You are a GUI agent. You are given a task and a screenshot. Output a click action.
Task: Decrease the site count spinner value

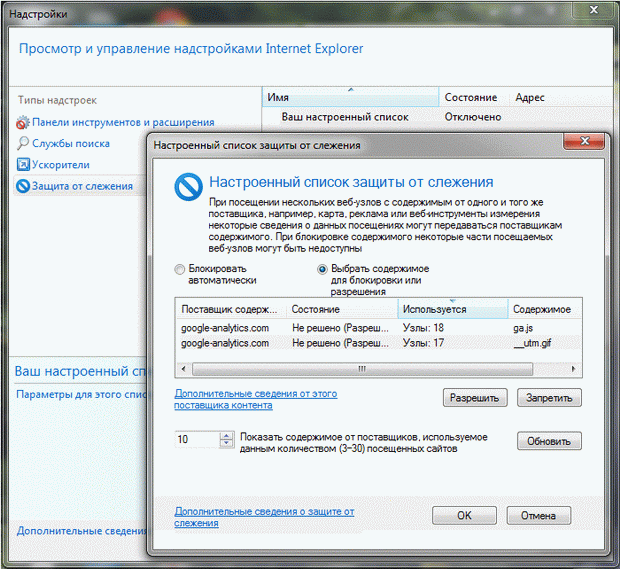227,444
